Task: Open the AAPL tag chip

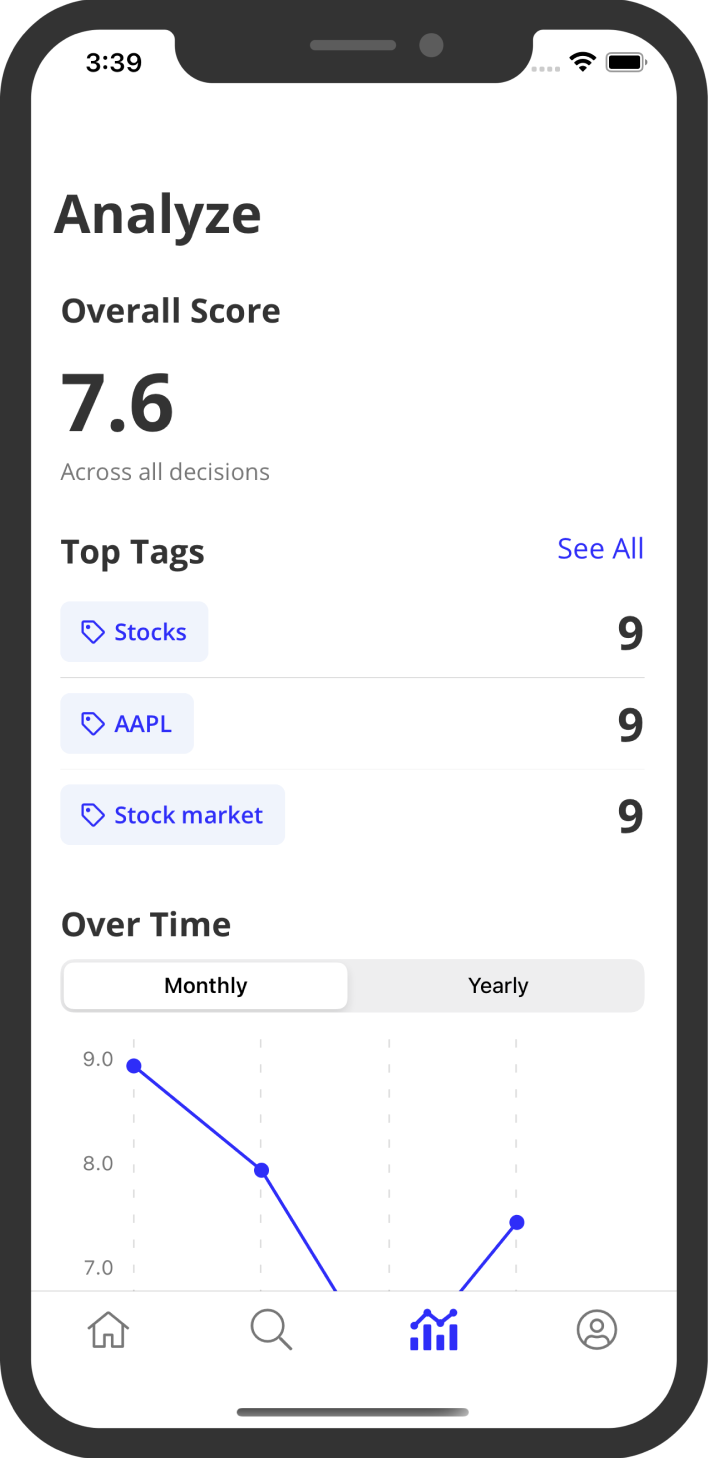Action: (127, 724)
